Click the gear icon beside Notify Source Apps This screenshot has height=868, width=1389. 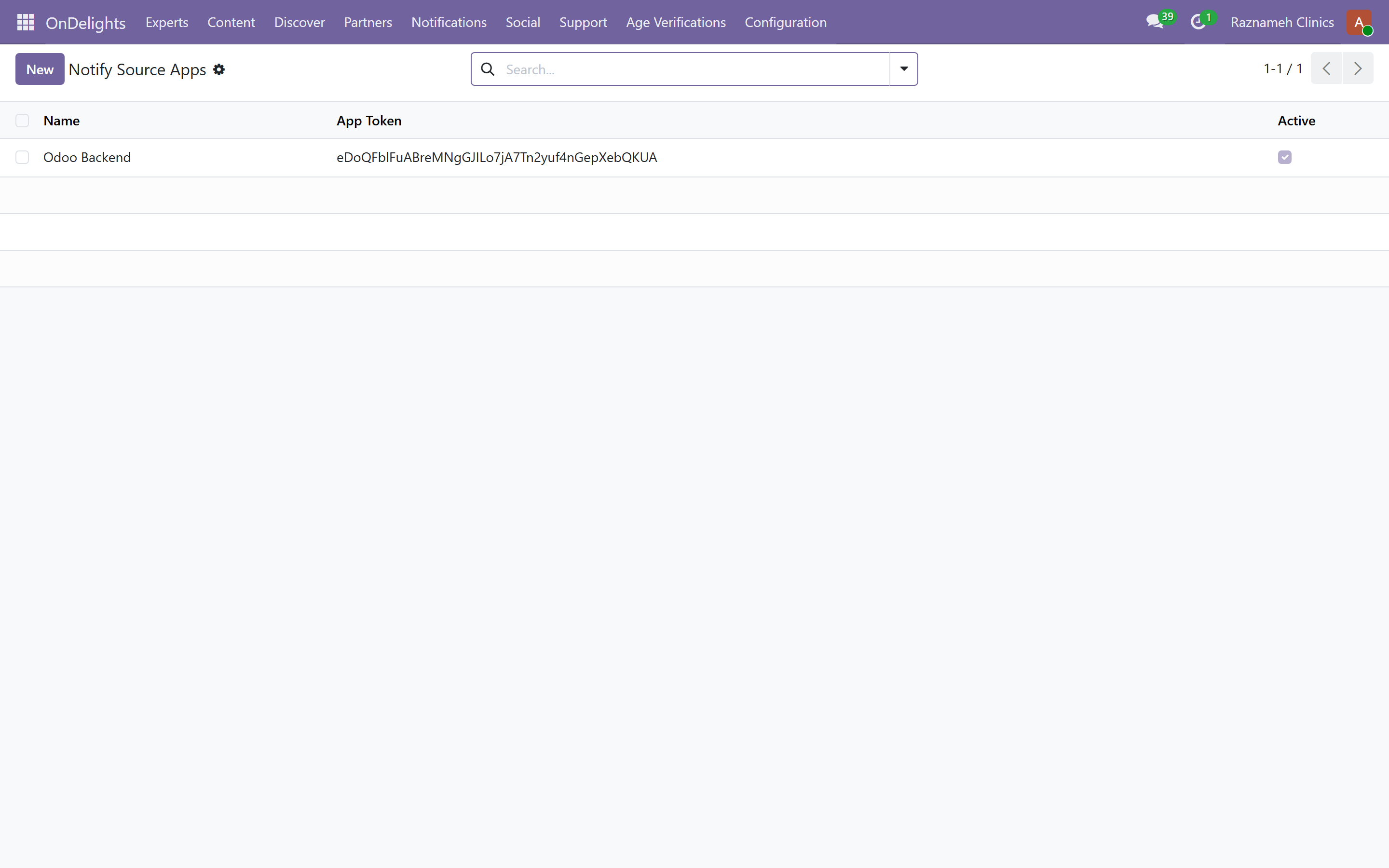click(x=218, y=69)
